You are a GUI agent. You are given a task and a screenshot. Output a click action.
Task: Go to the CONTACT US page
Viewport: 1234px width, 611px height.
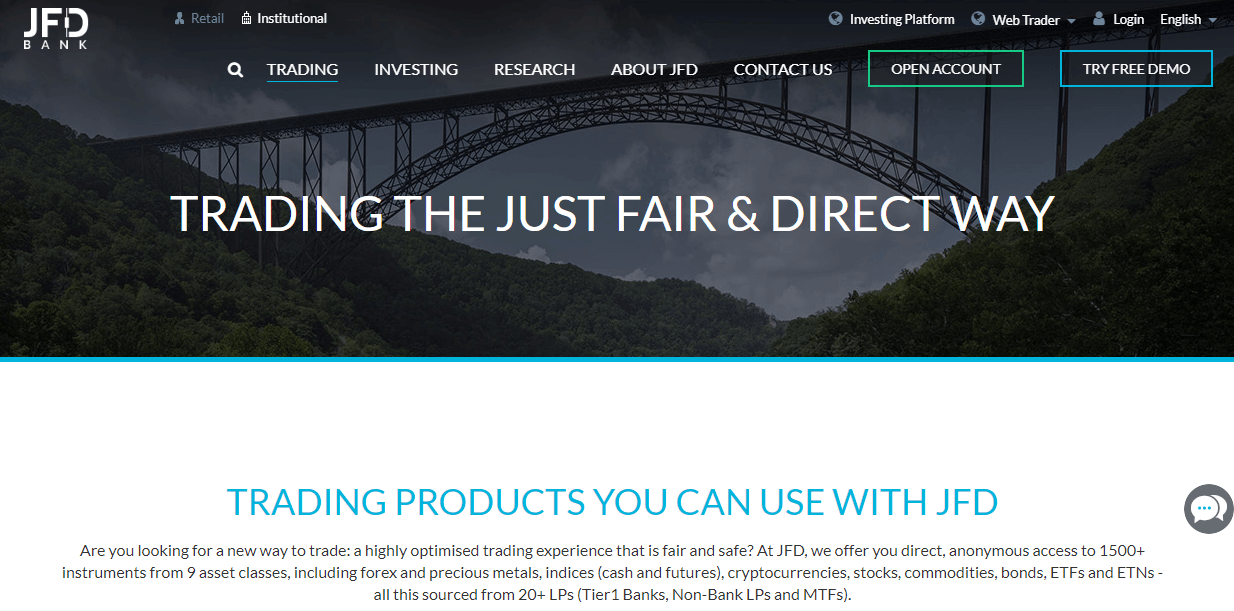(x=783, y=70)
